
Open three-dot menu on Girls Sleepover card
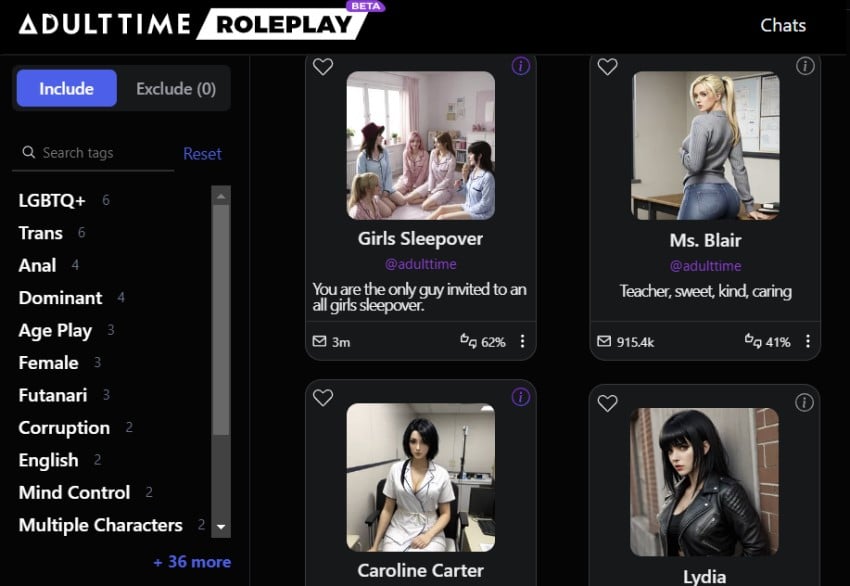coord(522,342)
